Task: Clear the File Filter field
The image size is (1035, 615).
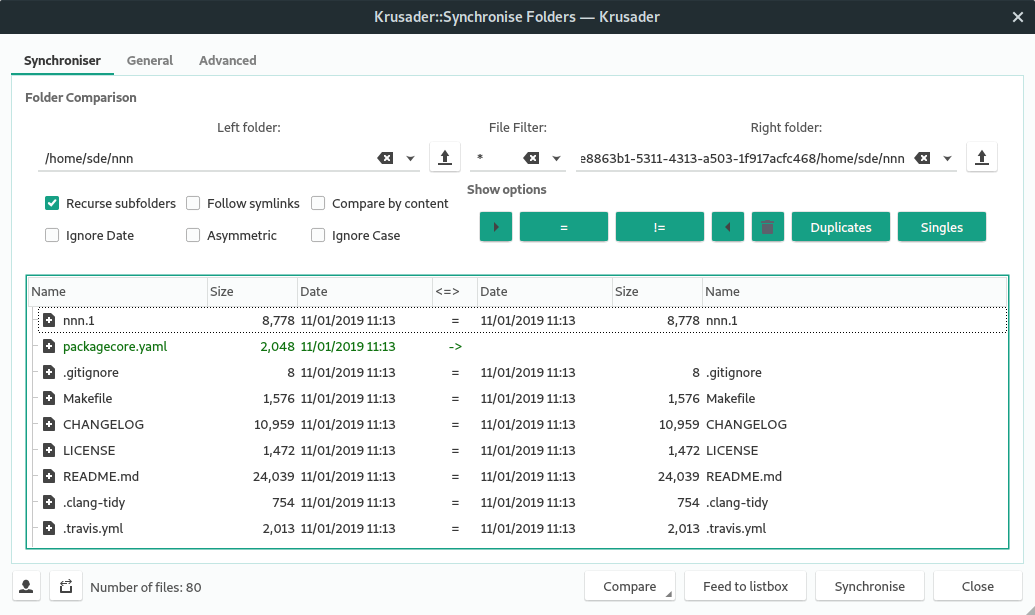Action: [x=531, y=158]
